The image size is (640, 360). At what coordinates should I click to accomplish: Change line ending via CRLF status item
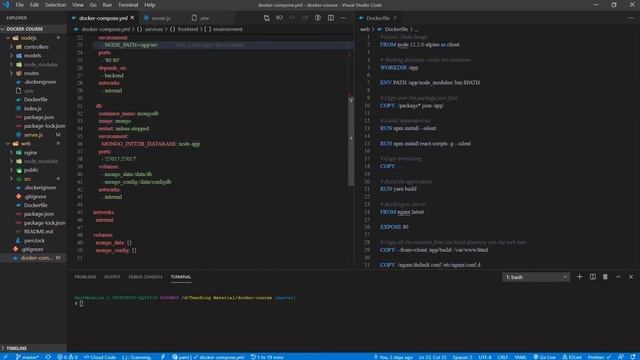click(502, 357)
